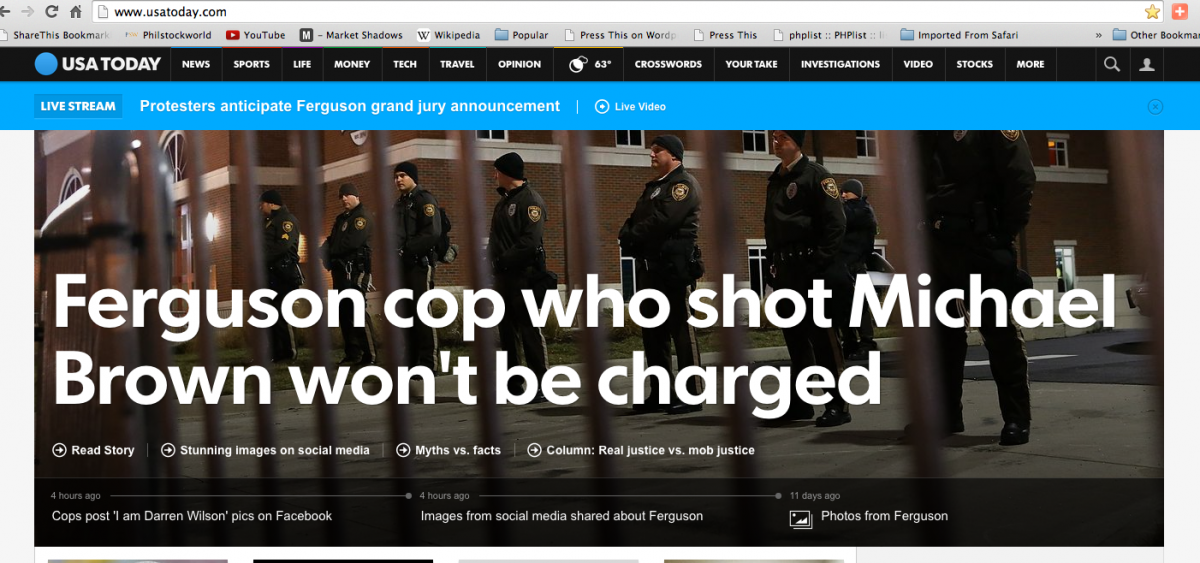The width and height of the screenshot is (1200, 563).
Task: Open the user profile icon
Action: 1147,64
